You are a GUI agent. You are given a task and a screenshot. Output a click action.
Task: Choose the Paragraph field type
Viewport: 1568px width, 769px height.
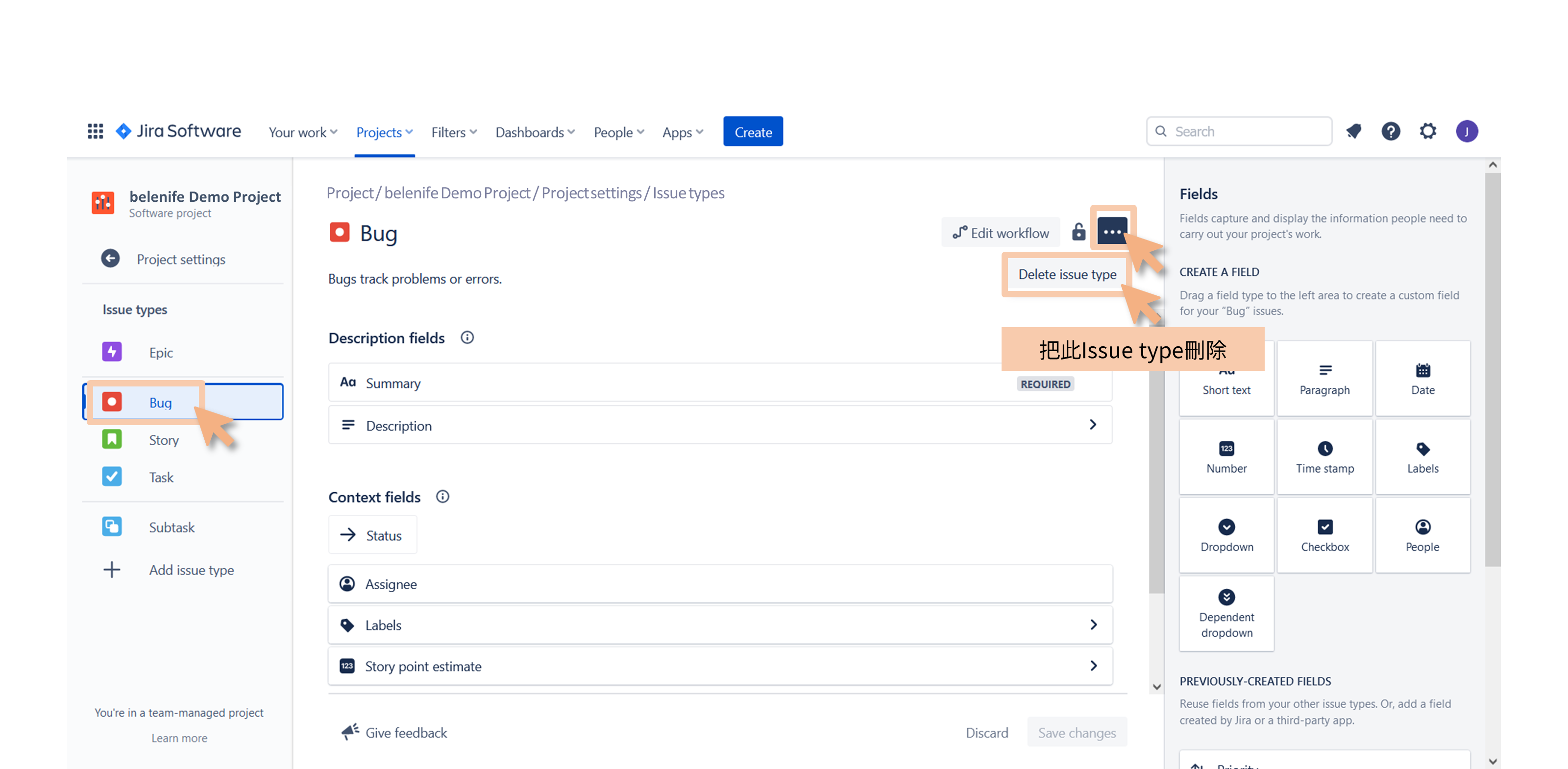tap(1324, 379)
